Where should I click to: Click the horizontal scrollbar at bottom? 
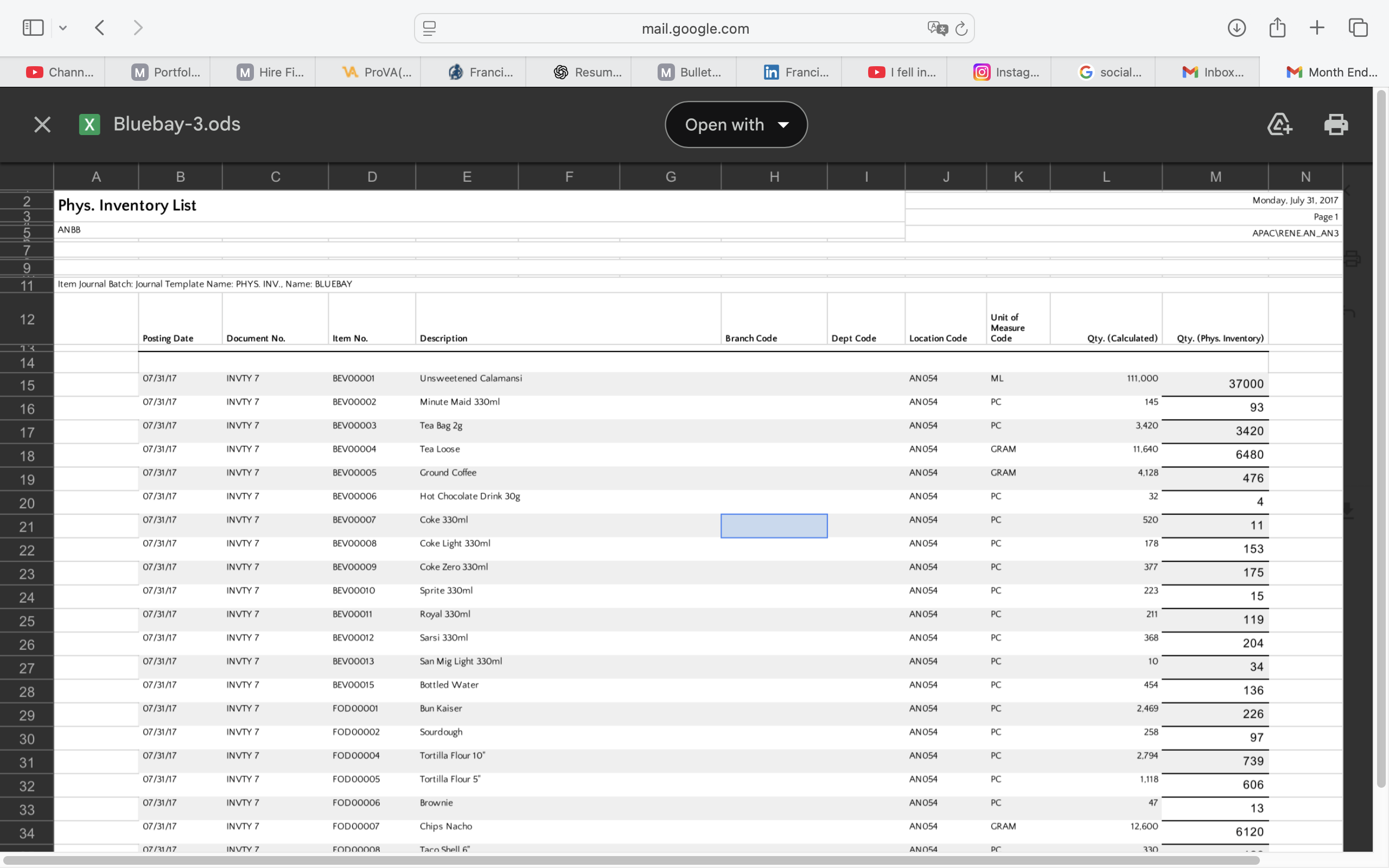pos(632,860)
